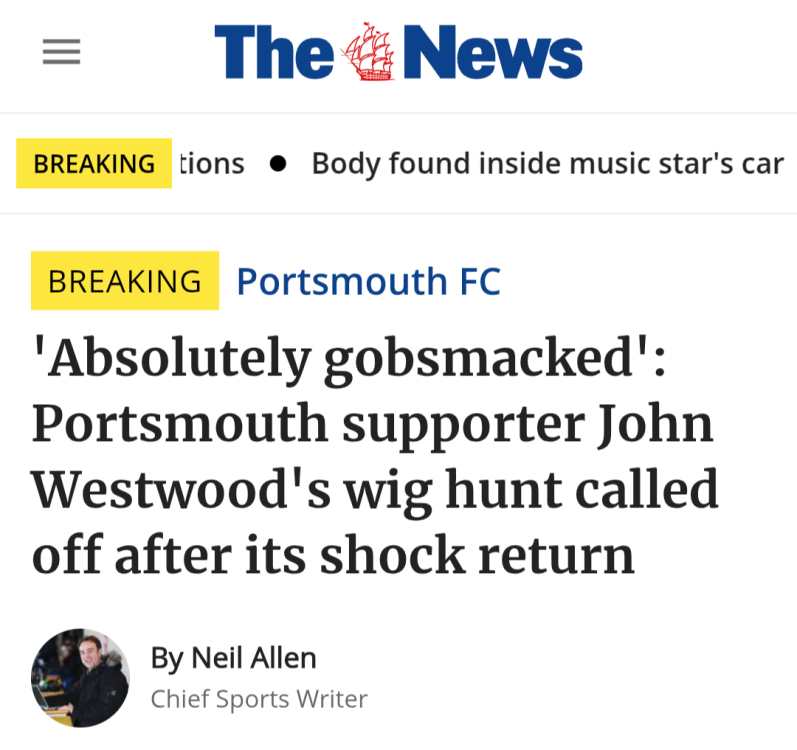Open Neil Allen's round author photo
Image resolution: width=797 pixels, height=750 pixels.
(80, 678)
